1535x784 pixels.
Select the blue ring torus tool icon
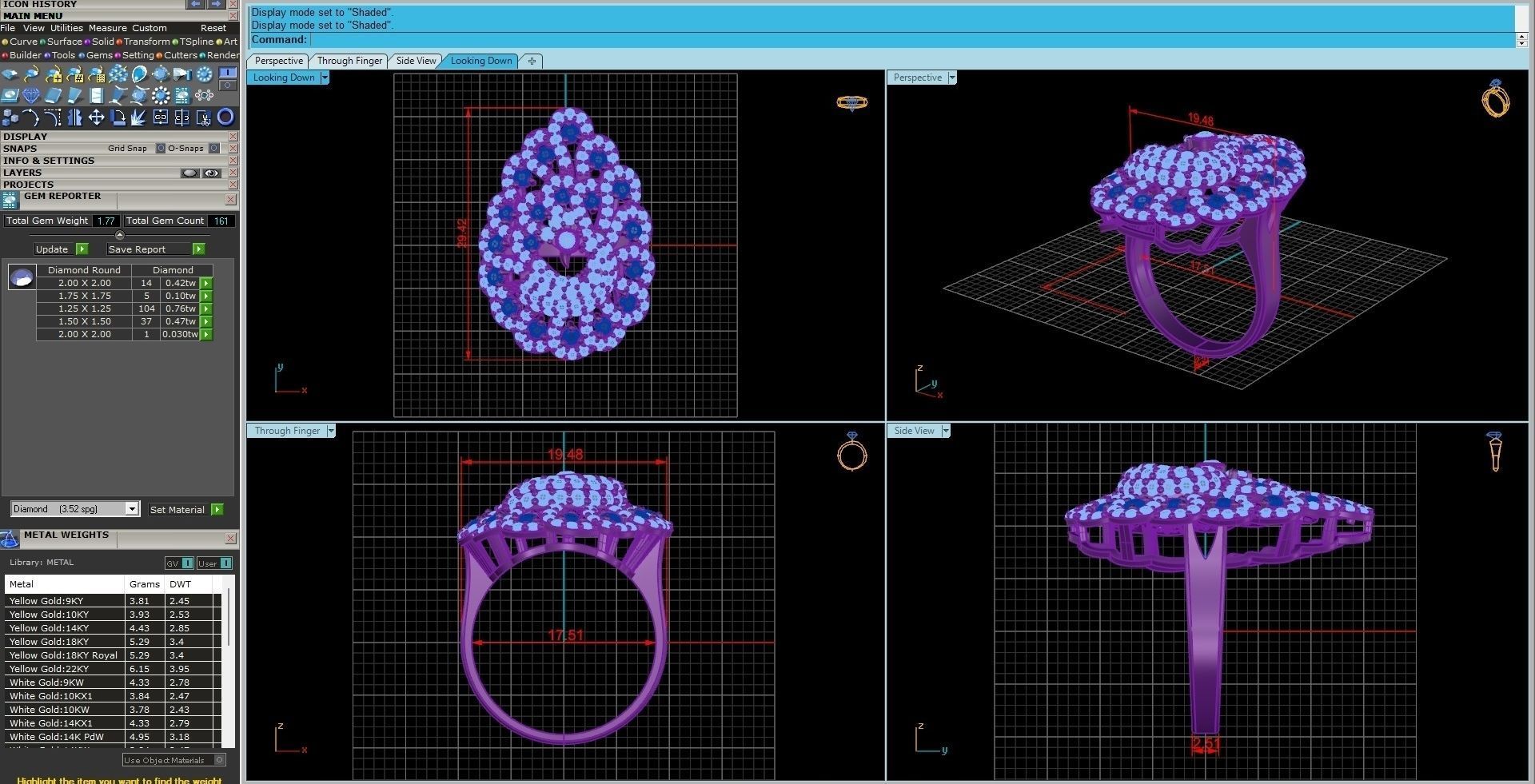point(225,117)
